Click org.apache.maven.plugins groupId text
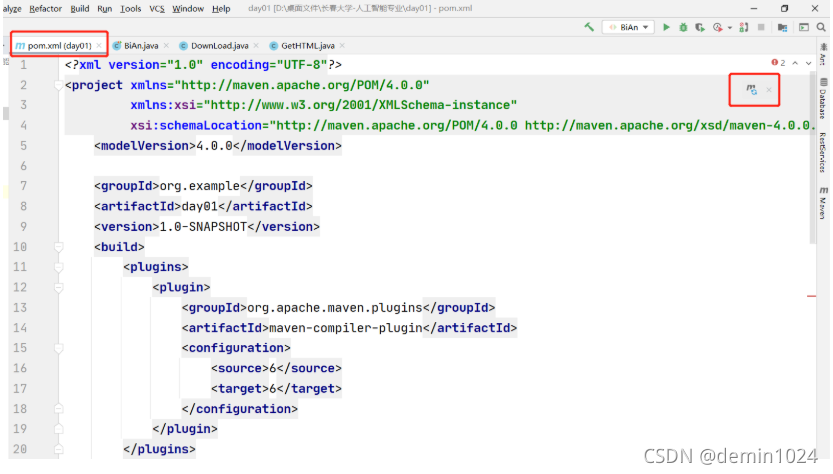Viewport: 833px width, 474px height. coord(335,308)
